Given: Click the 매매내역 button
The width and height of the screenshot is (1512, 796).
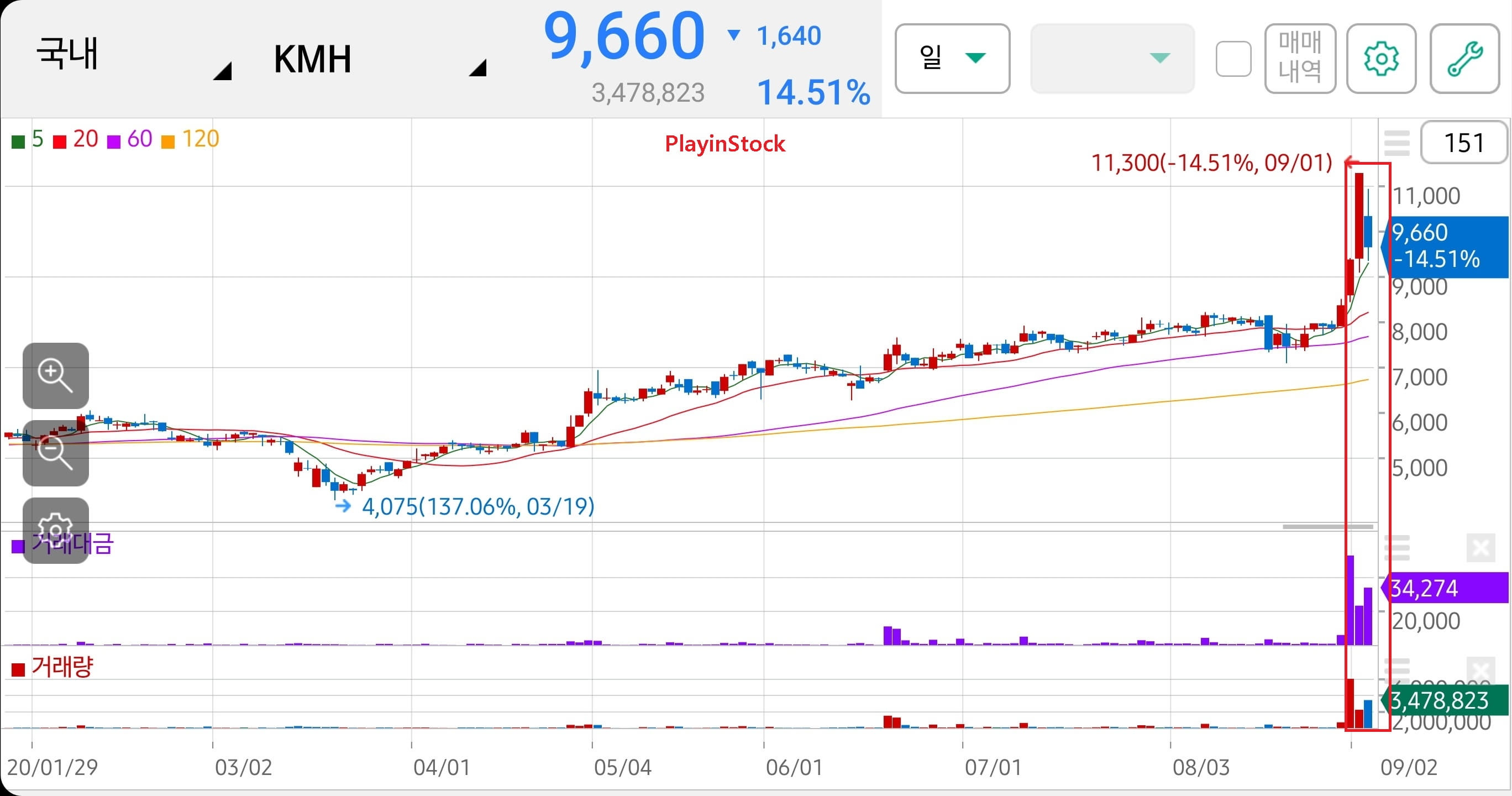Looking at the screenshot, I should point(1300,58).
